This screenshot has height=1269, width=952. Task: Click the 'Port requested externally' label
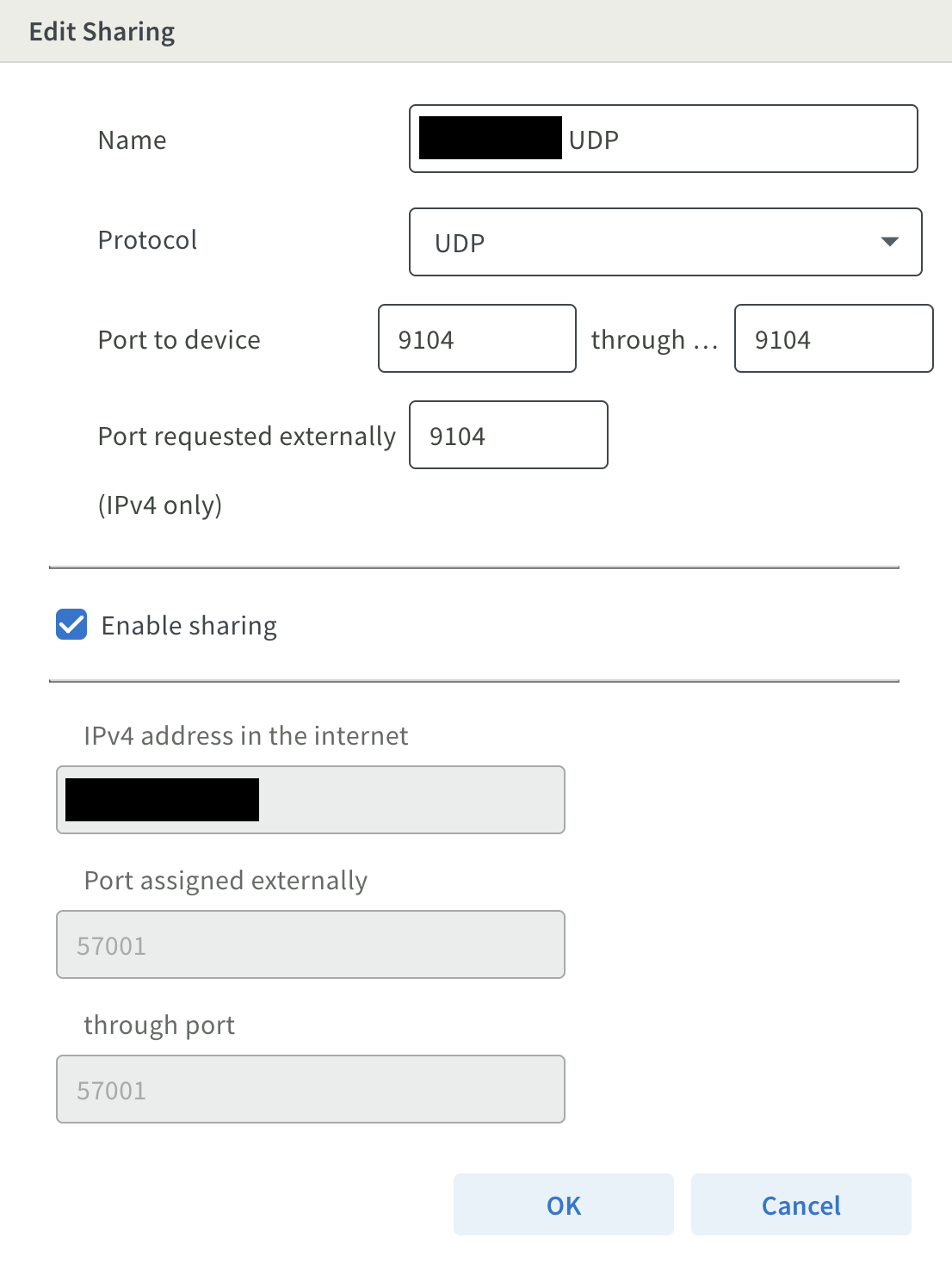coord(247,436)
